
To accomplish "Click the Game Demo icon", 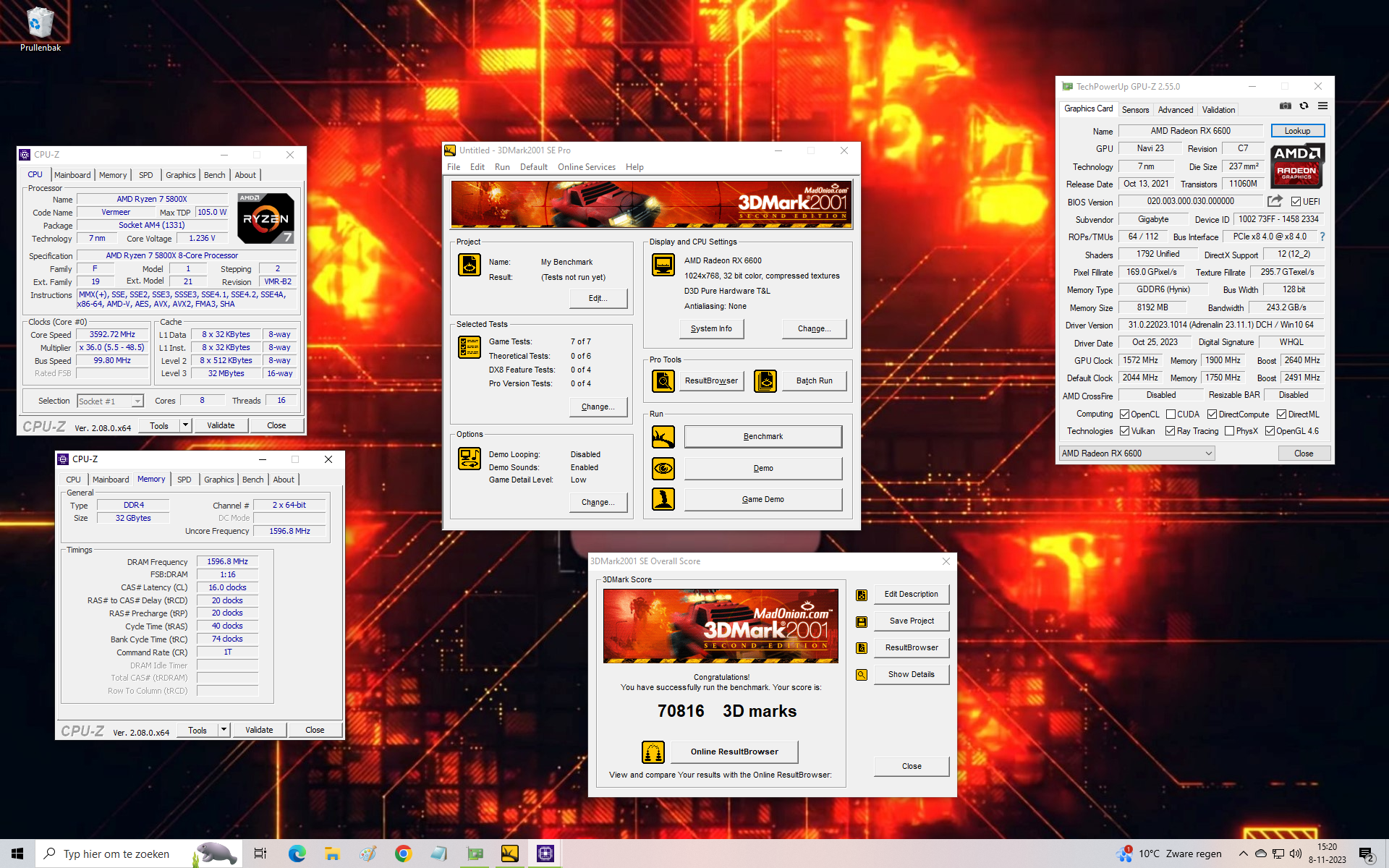I will click(663, 499).
